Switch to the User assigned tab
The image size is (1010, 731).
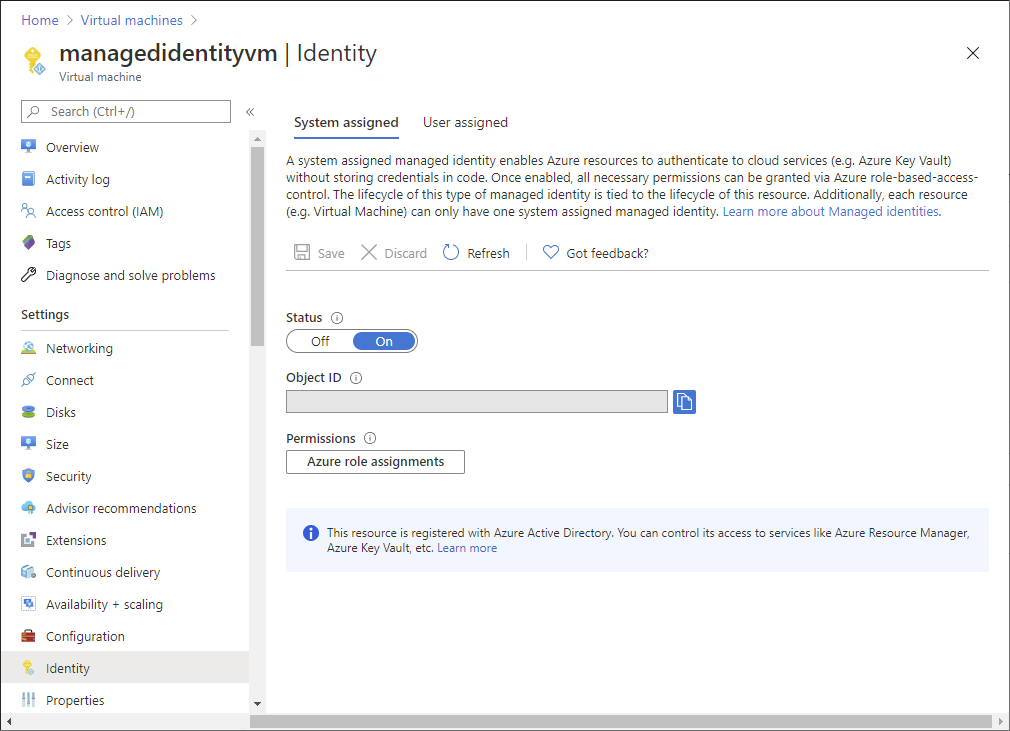click(x=465, y=122)
